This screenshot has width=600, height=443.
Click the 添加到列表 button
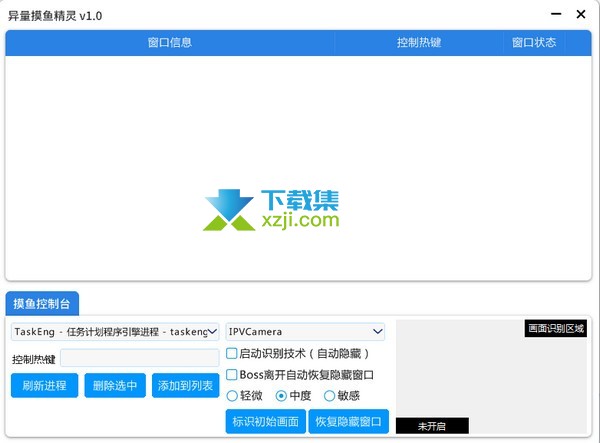click(x=185, y=385)
